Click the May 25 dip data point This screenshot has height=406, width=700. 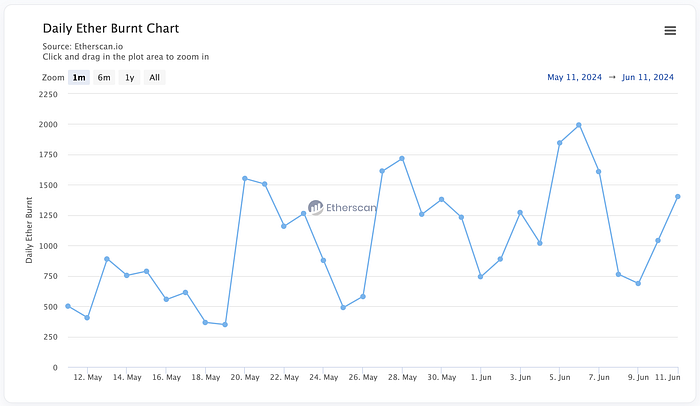pyautogui.click(x=343, y=307)
